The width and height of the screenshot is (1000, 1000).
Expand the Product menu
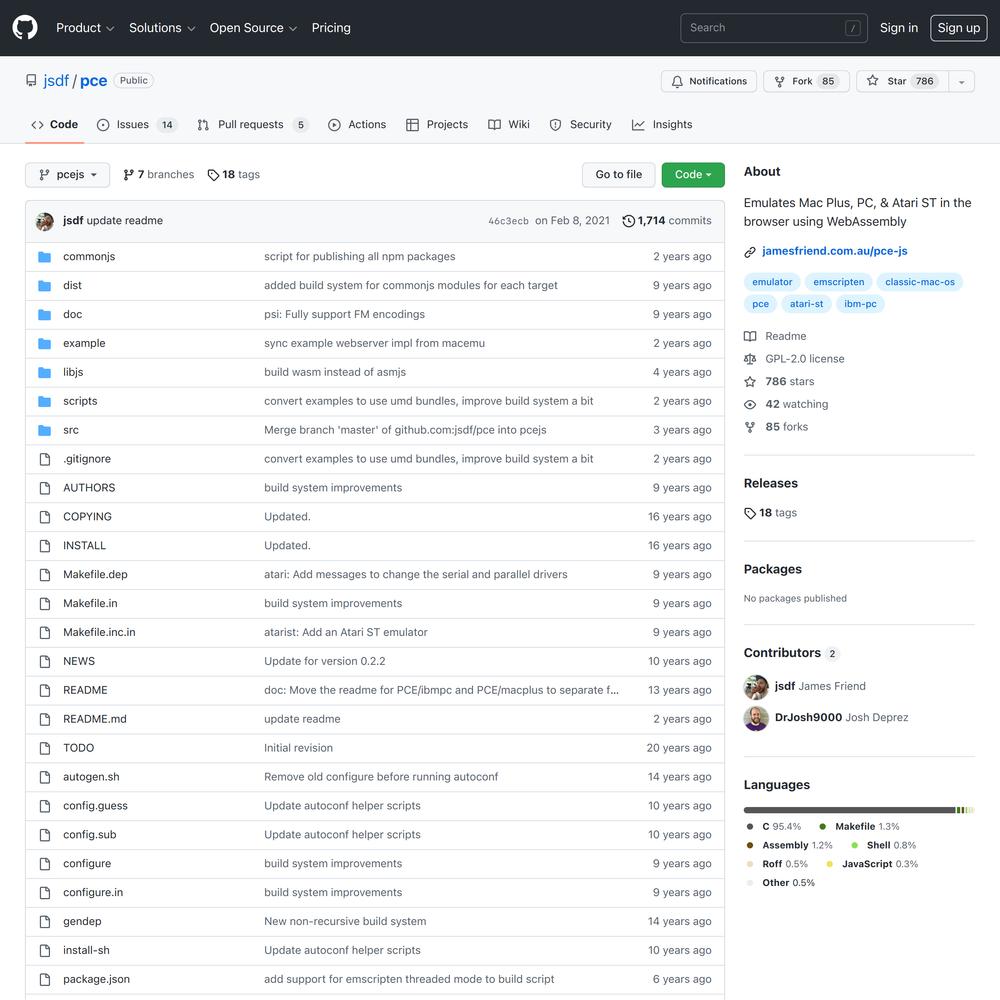click(x=85, y=28)
